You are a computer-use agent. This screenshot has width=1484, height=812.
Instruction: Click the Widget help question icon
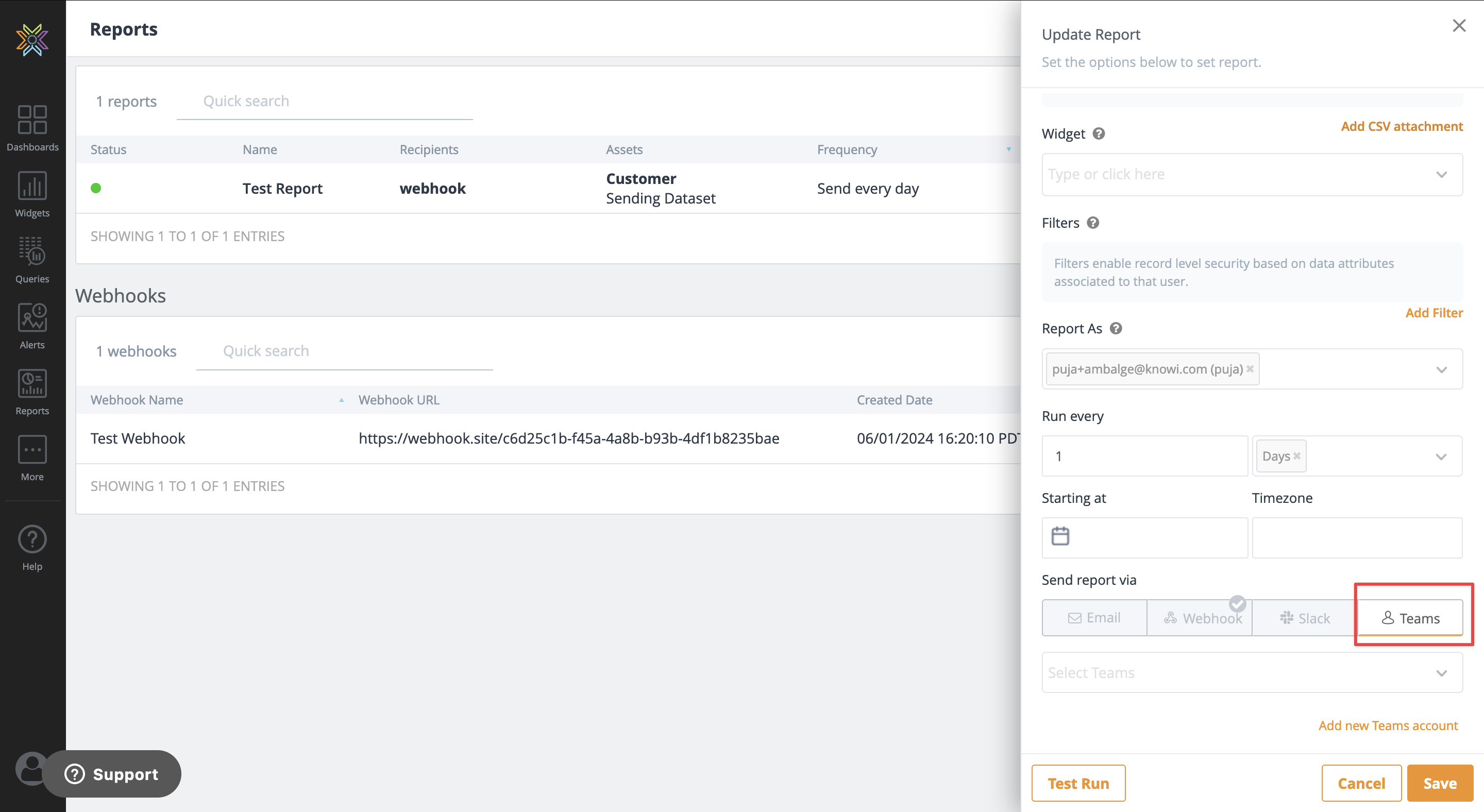click(x=1099, y=133)
